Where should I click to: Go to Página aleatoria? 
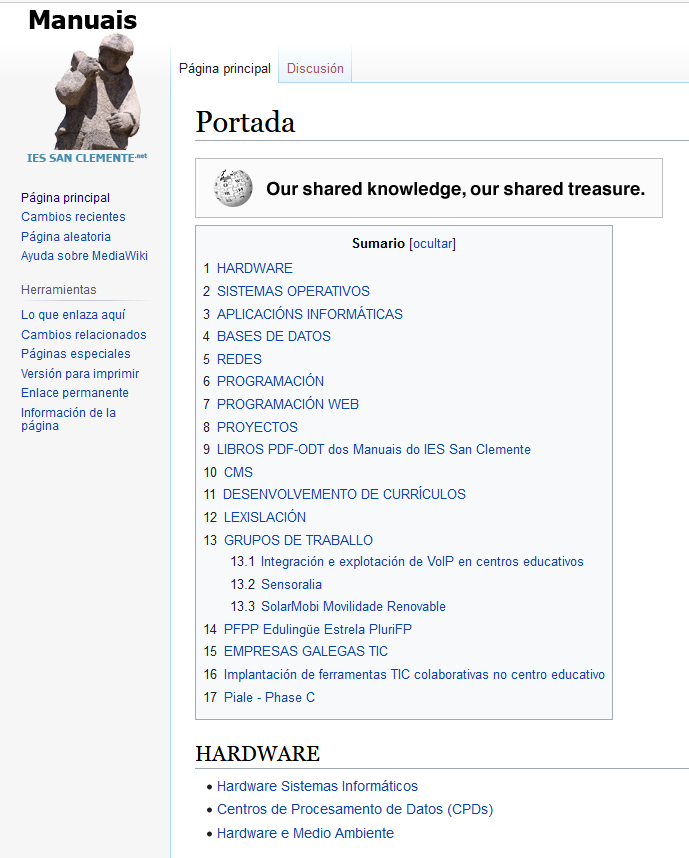(x=66, y=237)
